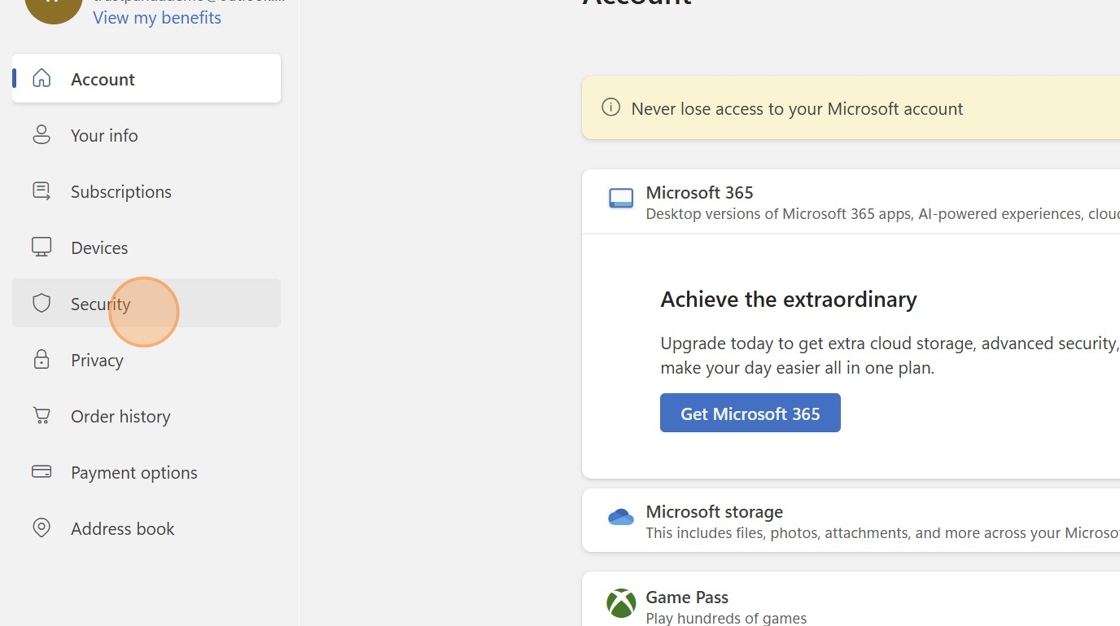Click the Privacy lock icon
The image size is (1120, 626).
(41, 359)
